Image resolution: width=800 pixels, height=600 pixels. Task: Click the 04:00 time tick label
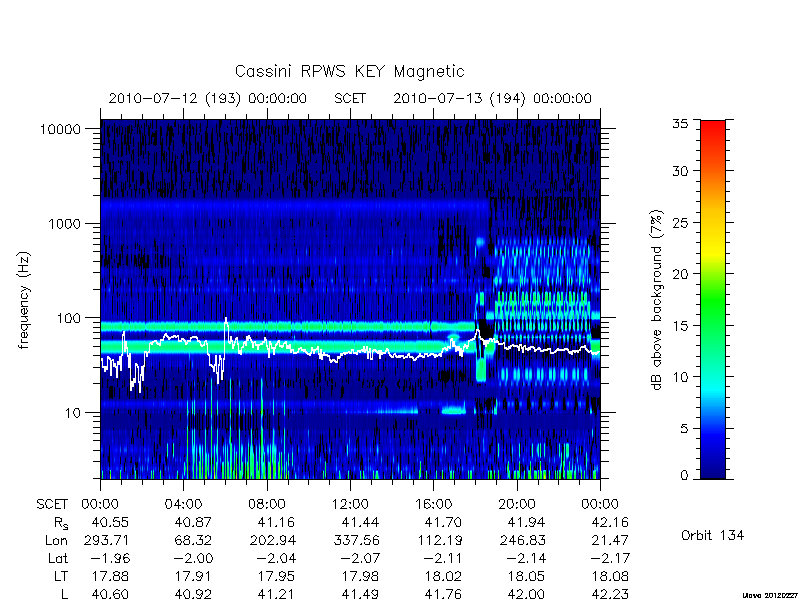pyautogui.click(x=184, y=505)
